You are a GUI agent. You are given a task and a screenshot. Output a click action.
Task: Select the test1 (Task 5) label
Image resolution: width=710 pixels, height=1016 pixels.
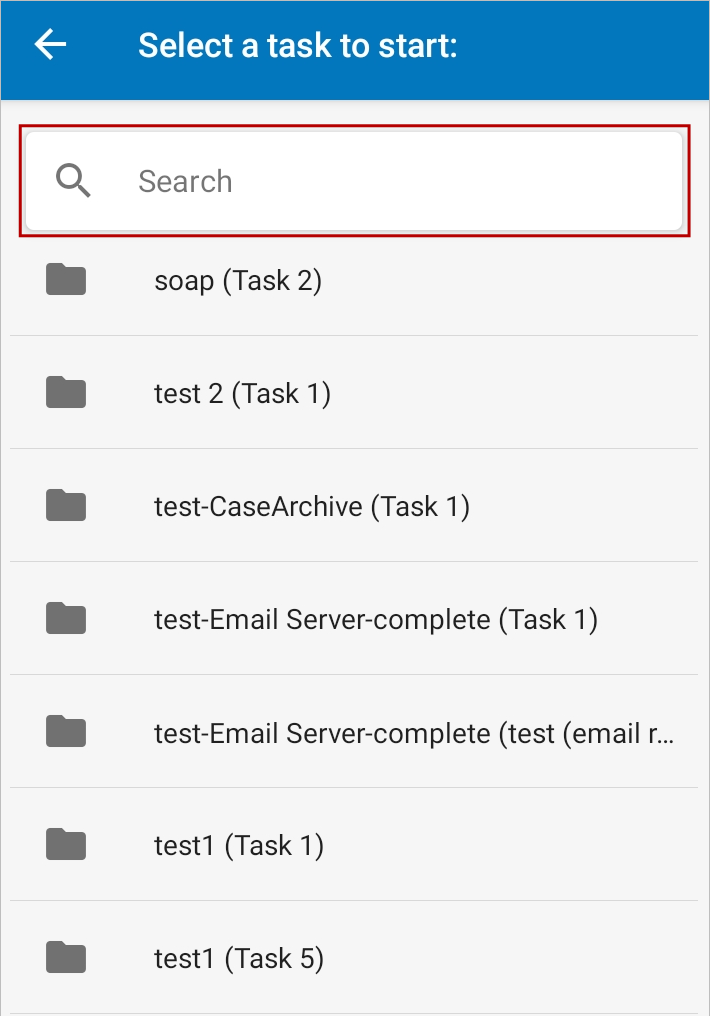pyautogui.click(x=239, y=959)
